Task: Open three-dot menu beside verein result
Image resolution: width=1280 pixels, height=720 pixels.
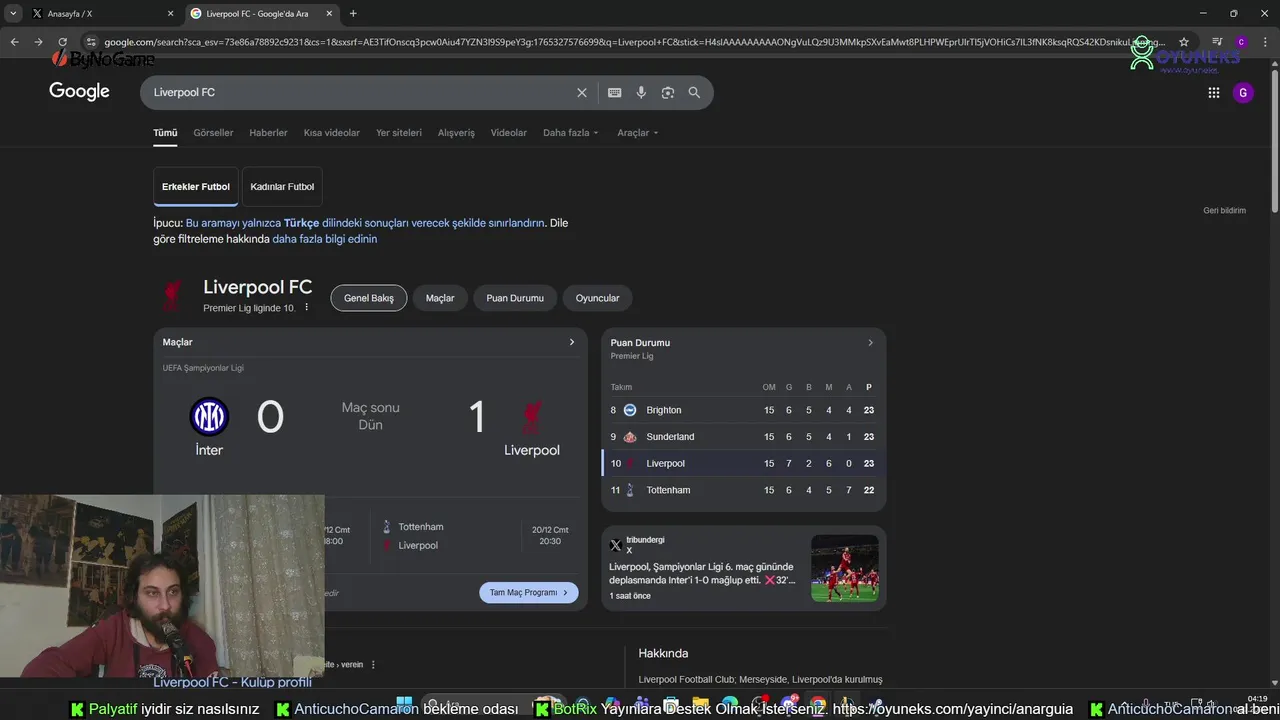Action: pyautogui.click(x=373, y=664)
